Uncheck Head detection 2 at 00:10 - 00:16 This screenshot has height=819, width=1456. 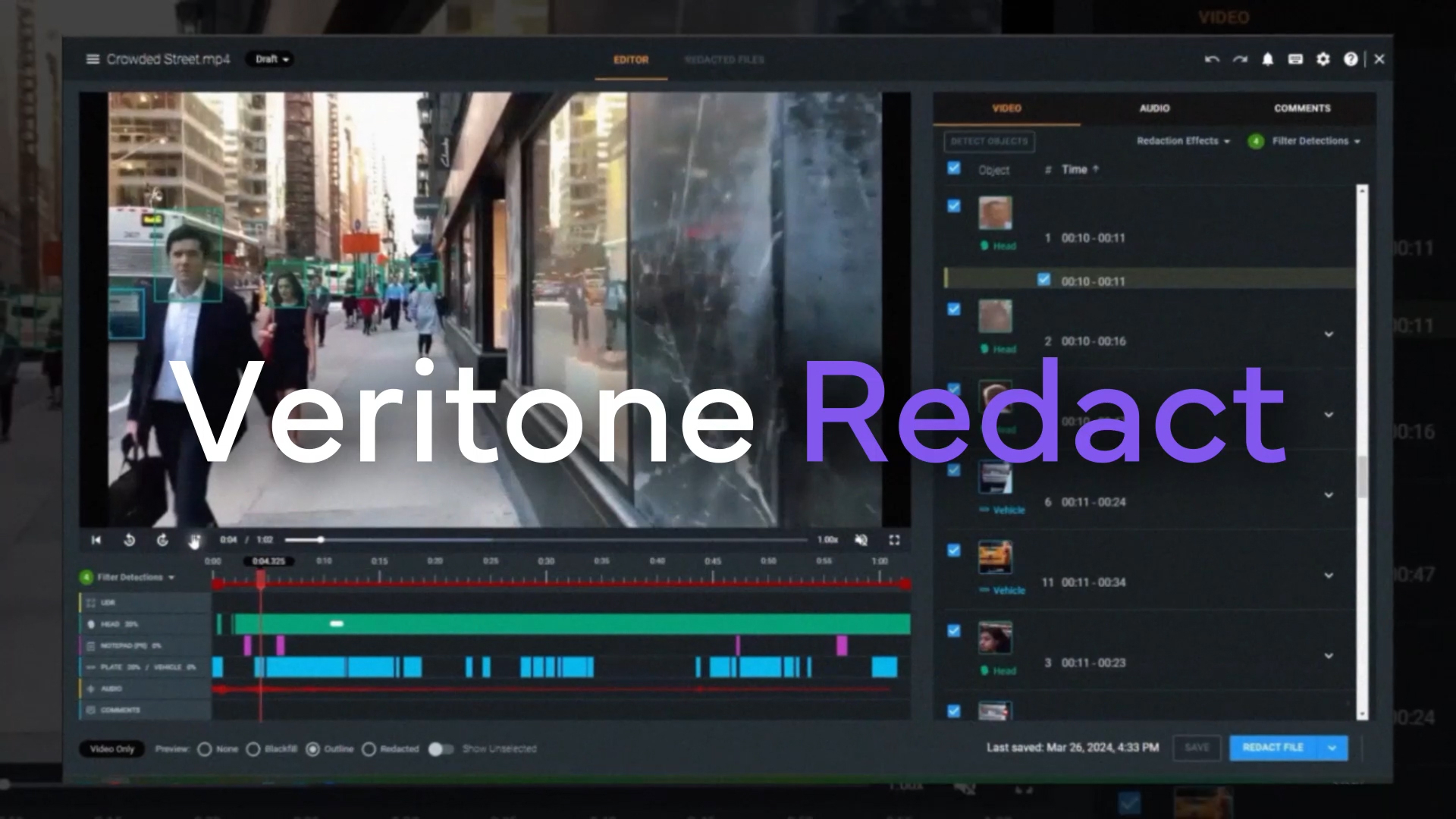(x=954, y=309)
